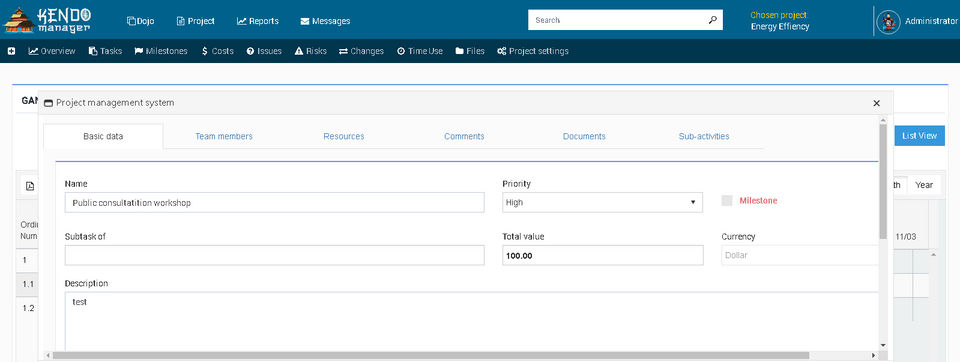Screen dimensions: 960x362
Task: Click the horizontal scrollbar of the dialog
Action: point(431,355)
